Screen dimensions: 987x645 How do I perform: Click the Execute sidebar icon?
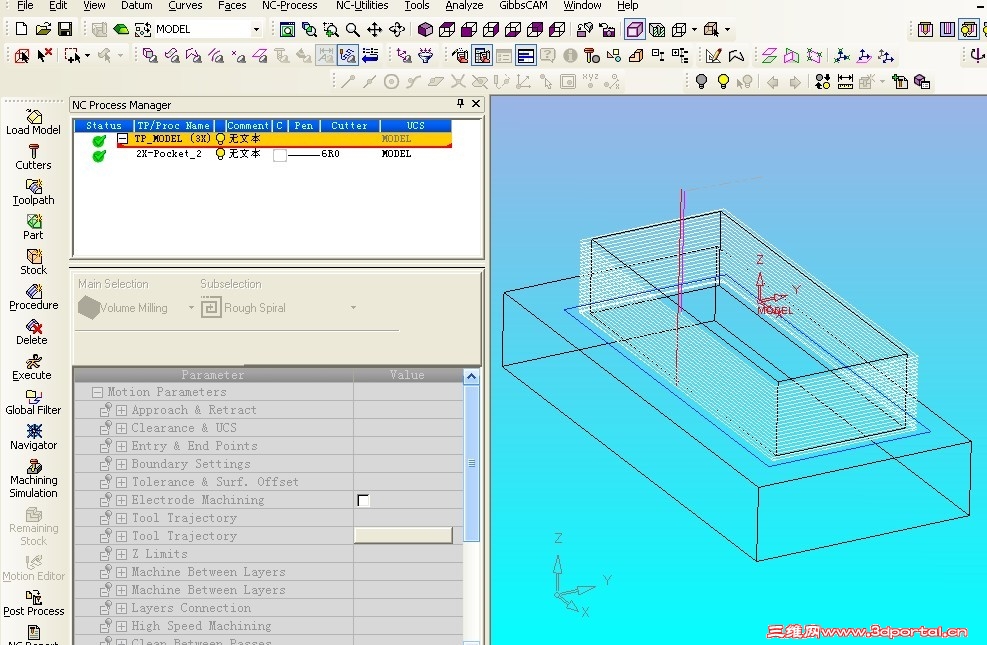pos(33,368)
